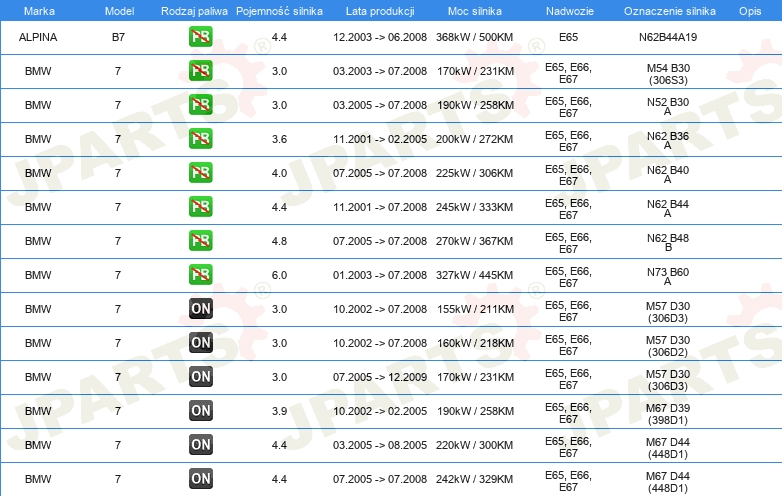The height and width of the screenshot is (496, 782).
Task: Select the ALPINA brand cell
Action: click(38, 37)
